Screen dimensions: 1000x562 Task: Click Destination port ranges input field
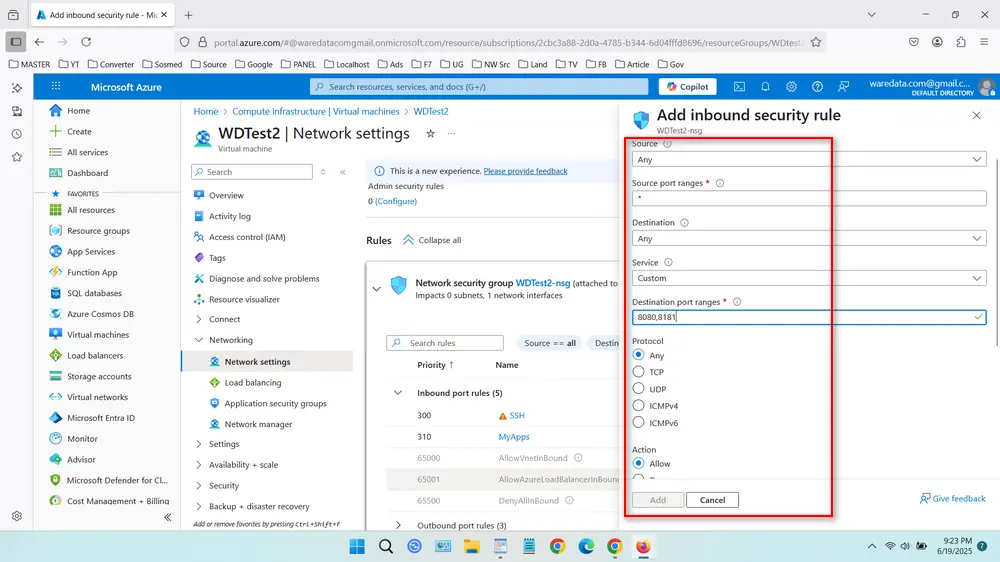click(809, 317)
